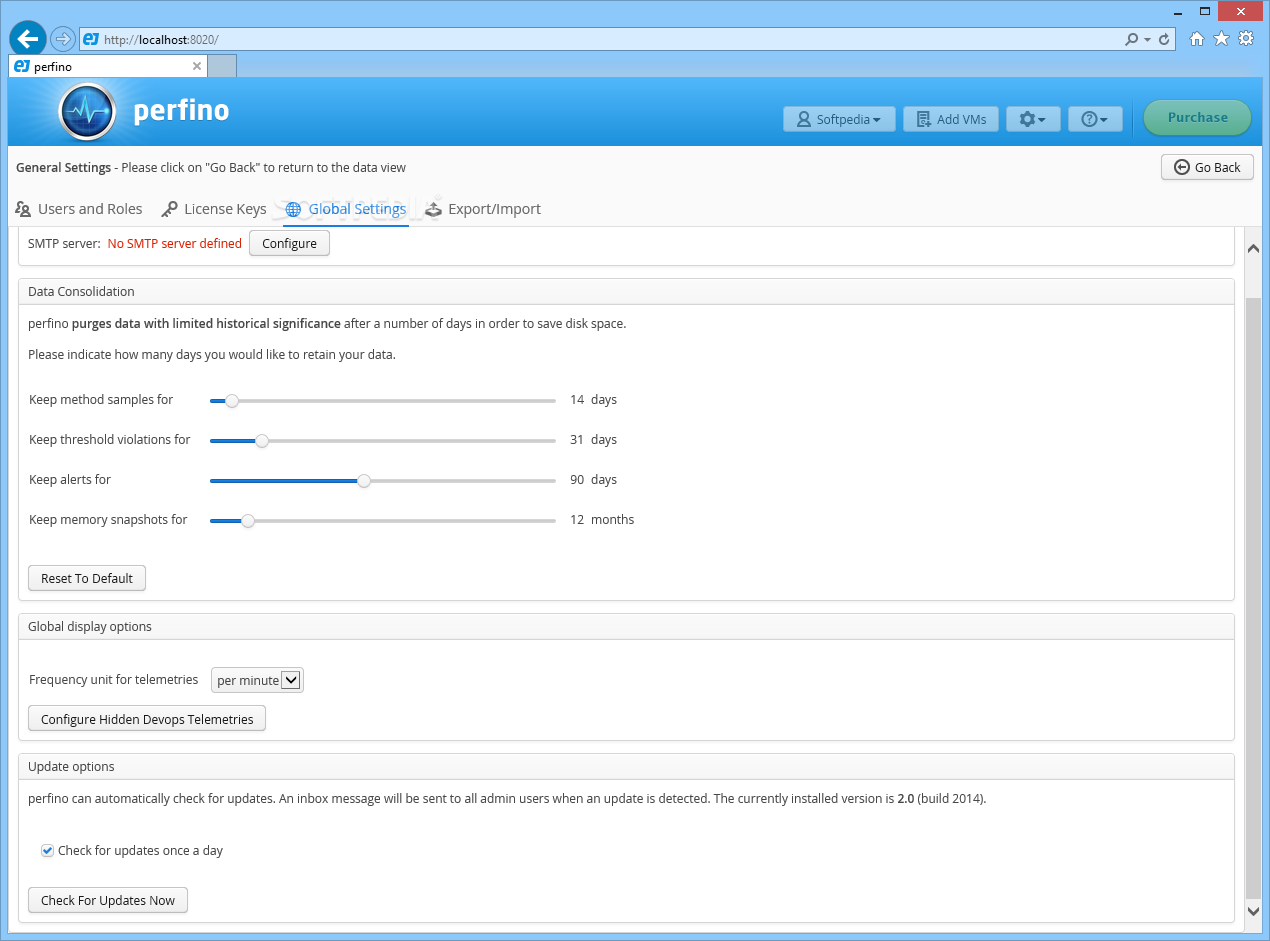Screen dimensions: 1270x941
Task: Click the 90 days value label
Action: pos(593,480)
